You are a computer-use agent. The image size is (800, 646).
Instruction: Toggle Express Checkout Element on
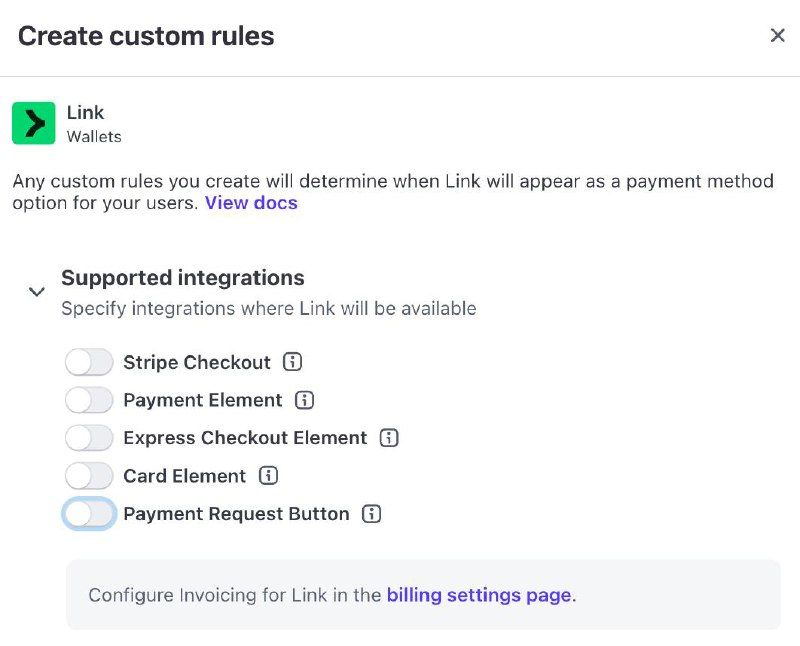(89, 438)
